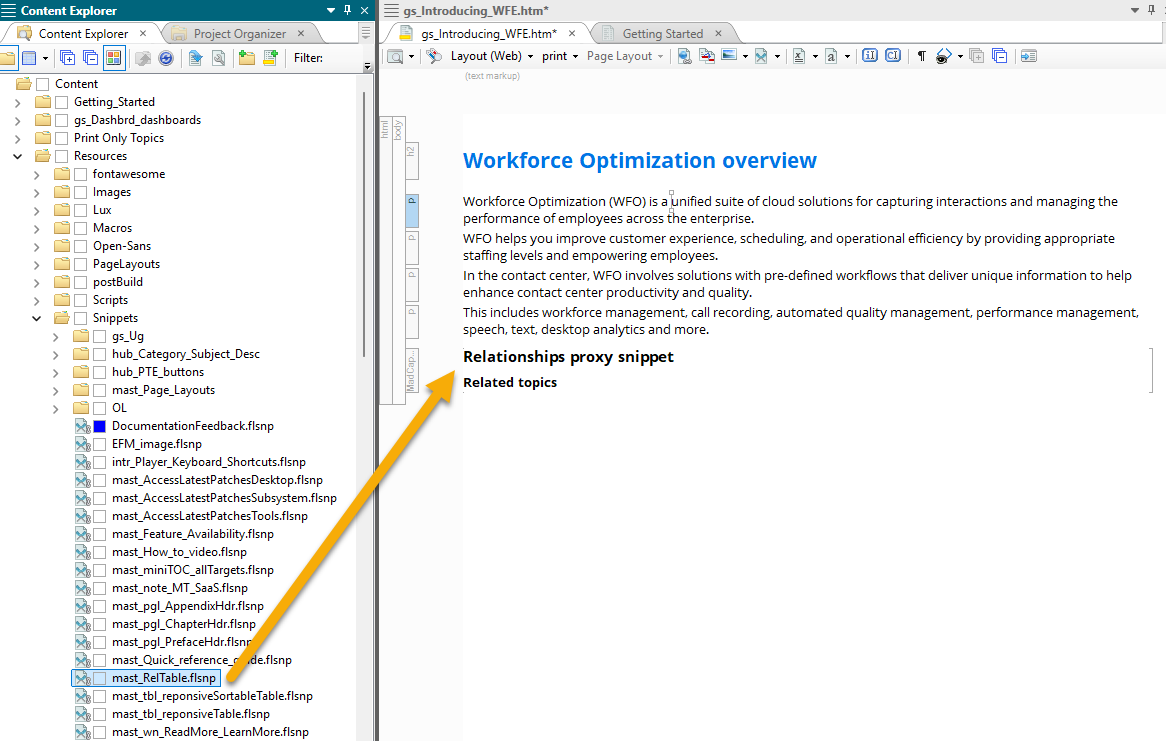Click the Expand All icon in Content Explorer
Screen dimensions: 1166x741
(68, 58)
